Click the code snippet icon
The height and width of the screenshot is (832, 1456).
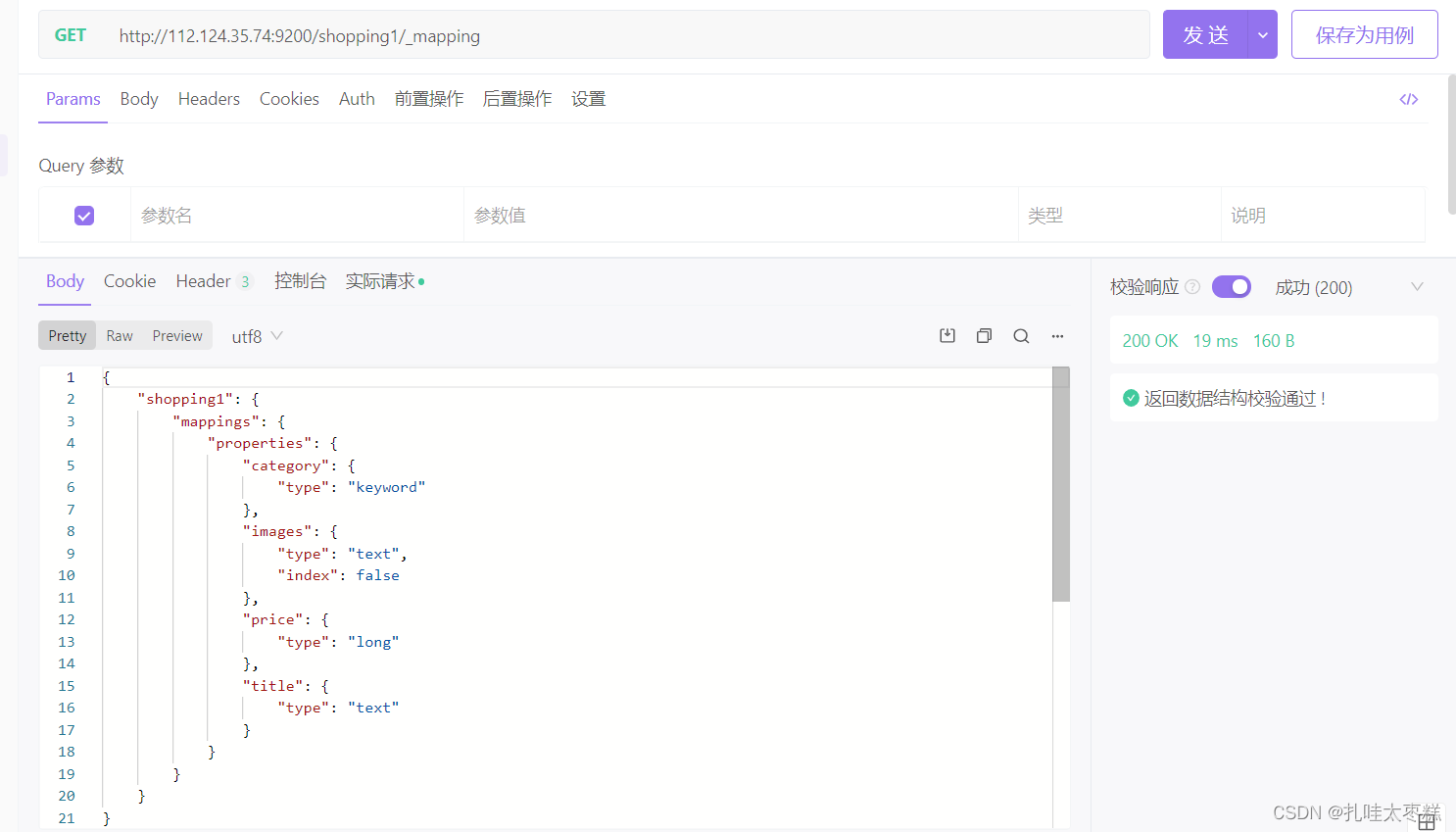[x=1409, y=99]
